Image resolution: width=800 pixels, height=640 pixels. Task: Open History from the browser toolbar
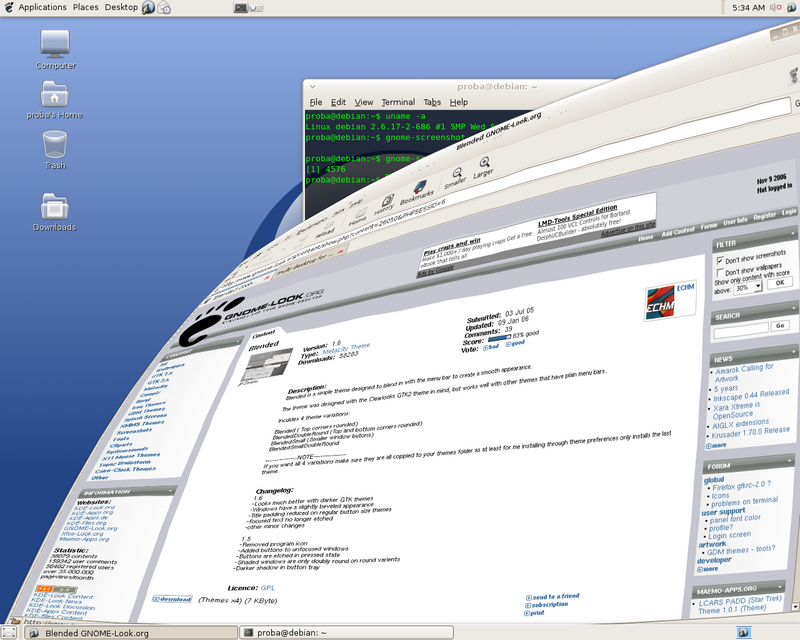pos(385,204)
